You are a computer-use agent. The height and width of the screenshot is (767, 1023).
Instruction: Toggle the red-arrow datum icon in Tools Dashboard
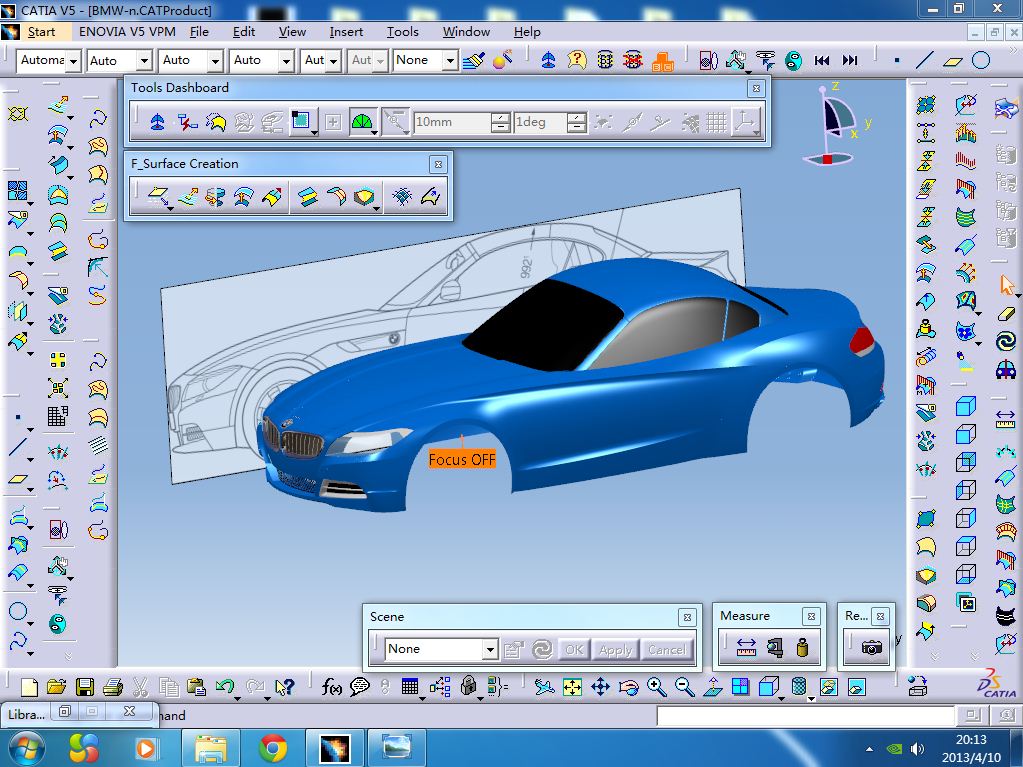click(187, 122)
